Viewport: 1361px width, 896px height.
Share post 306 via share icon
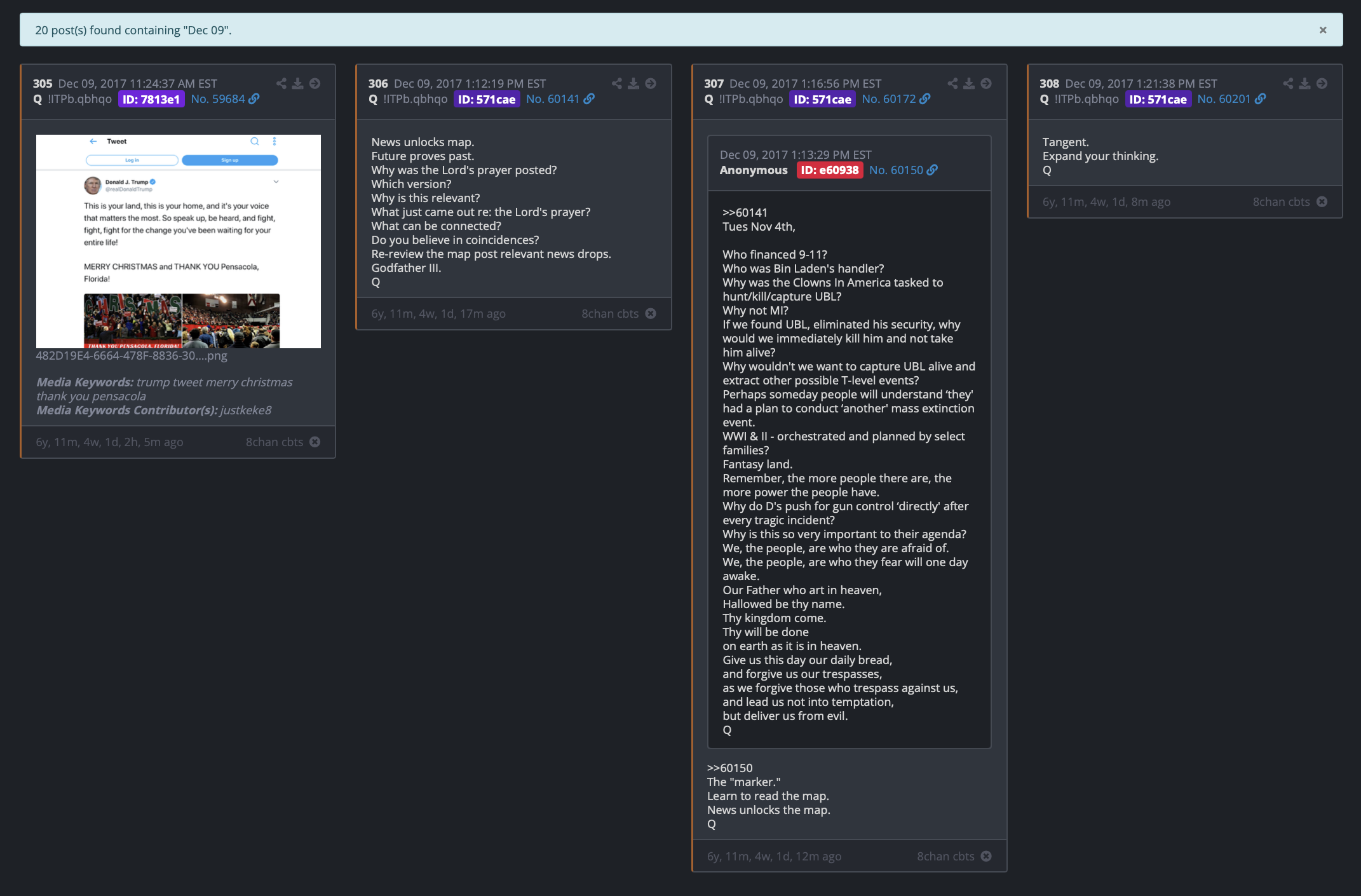(x=617, y=83)
